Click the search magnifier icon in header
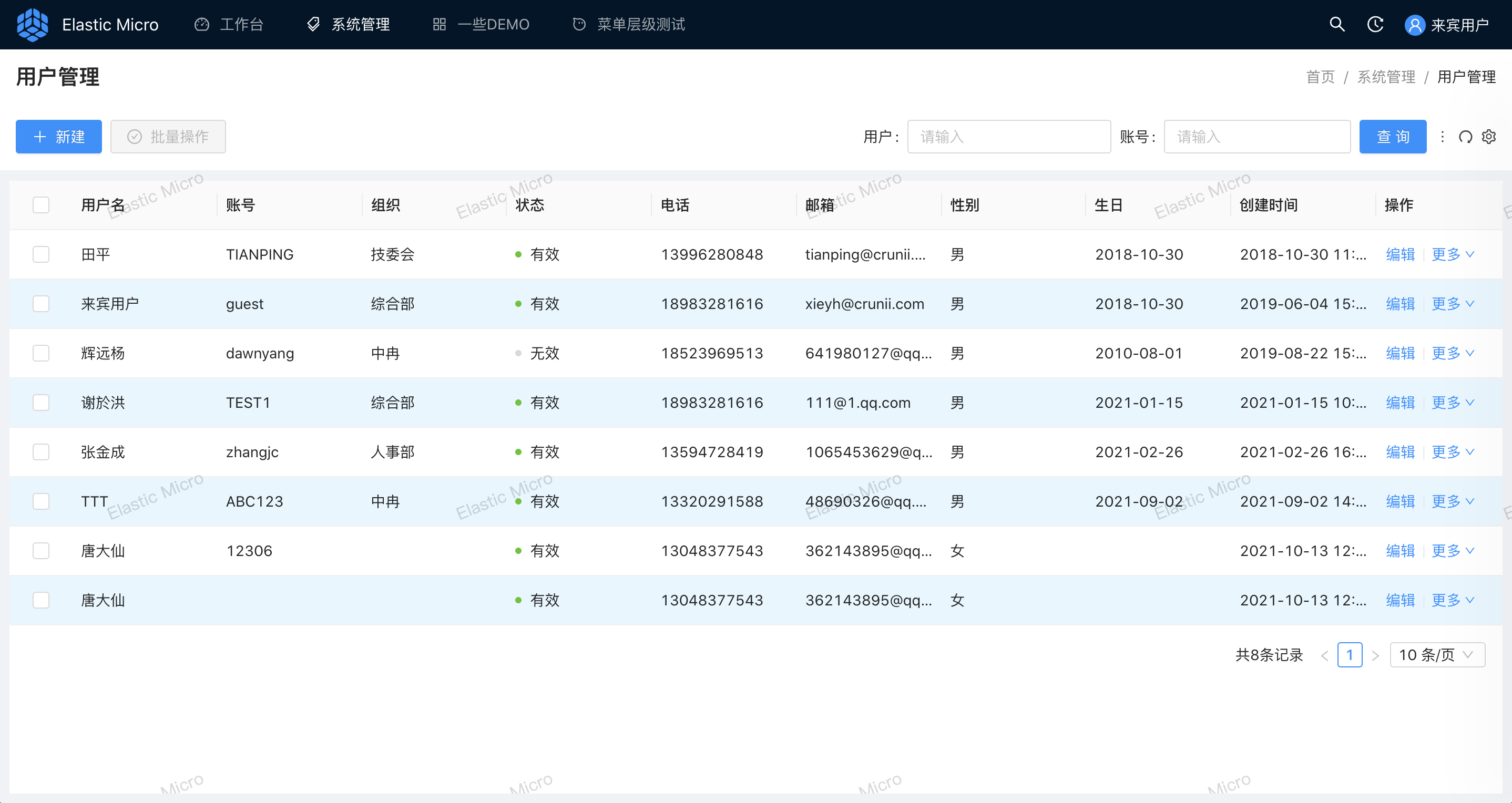1512x803 pixels. [x=1336, y=24]
